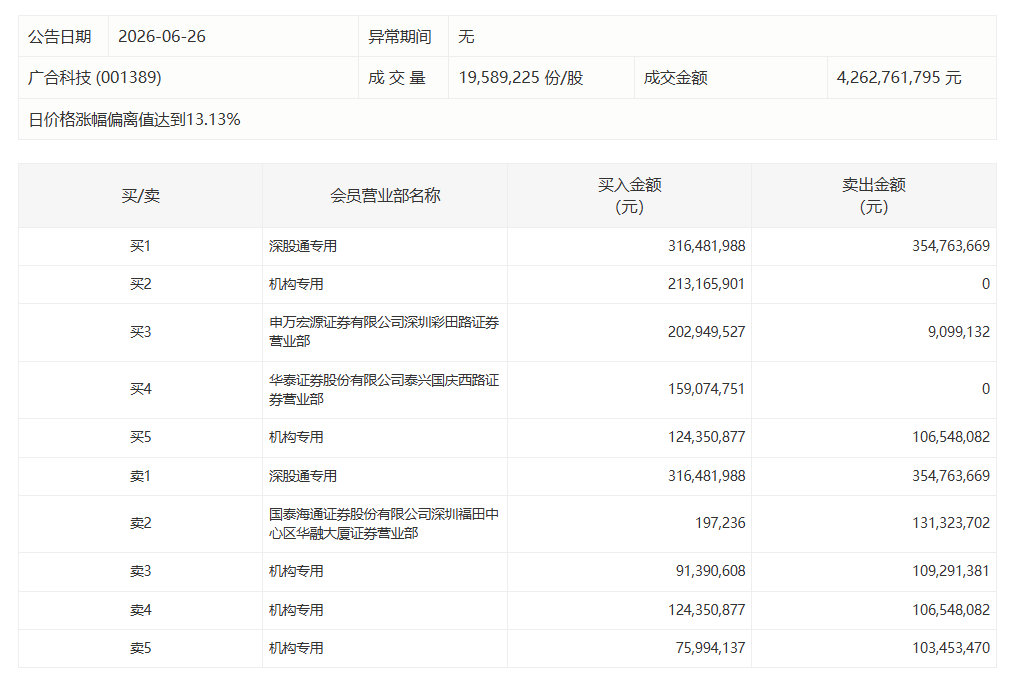Click the 买3 row label
The image size is (1015, 690).
(x=140, y=333)
